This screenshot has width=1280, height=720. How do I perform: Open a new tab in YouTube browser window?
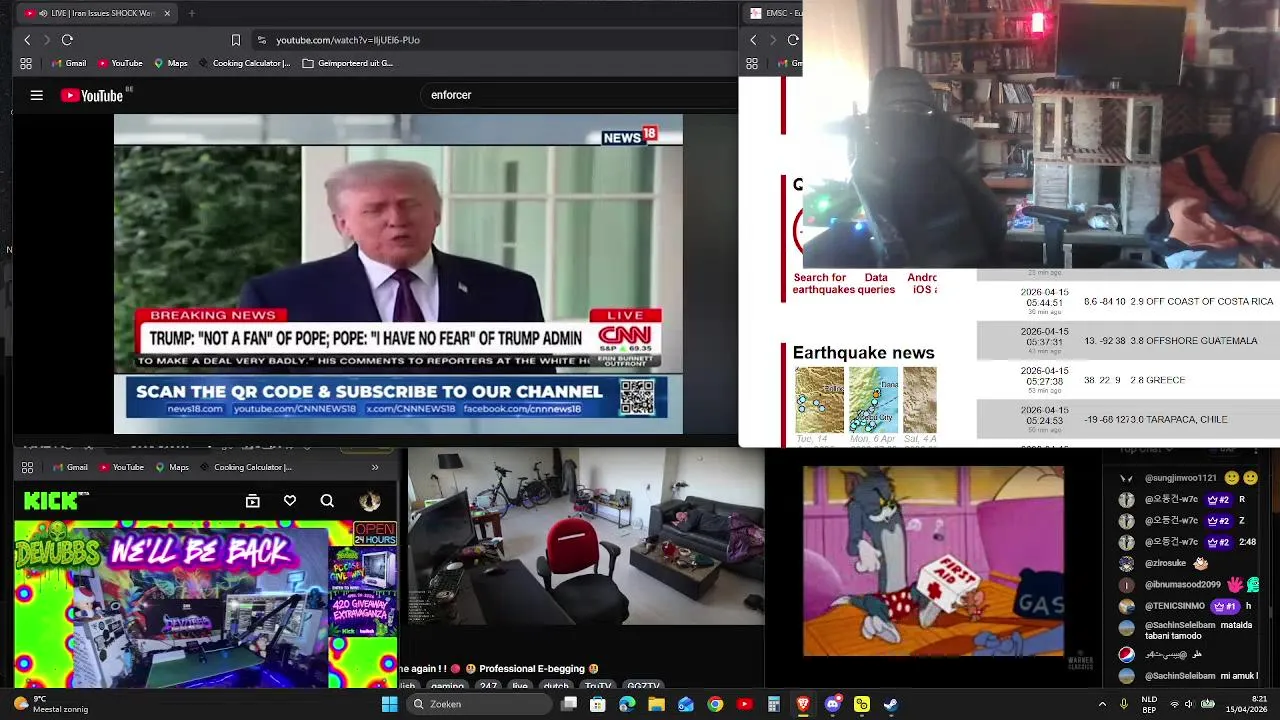(x=191, y=13)
